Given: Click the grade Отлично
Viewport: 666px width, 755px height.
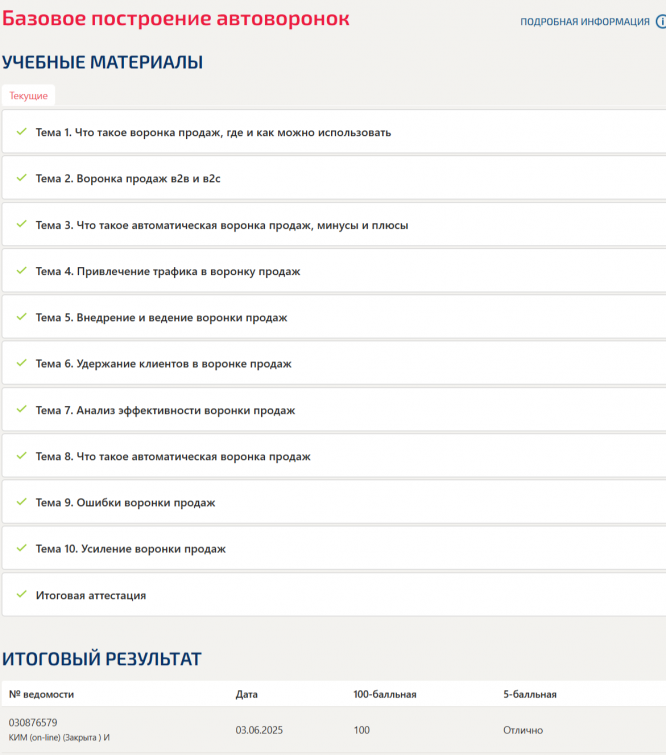Looking at the screenshot, I should (x=523, y=730).
